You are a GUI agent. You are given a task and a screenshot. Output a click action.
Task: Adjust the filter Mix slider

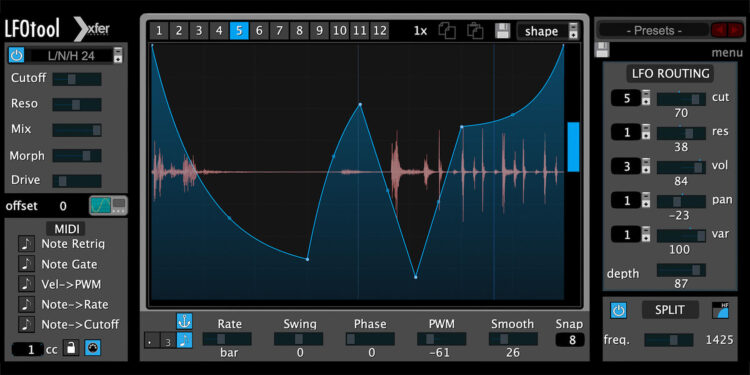click(77, 130)
